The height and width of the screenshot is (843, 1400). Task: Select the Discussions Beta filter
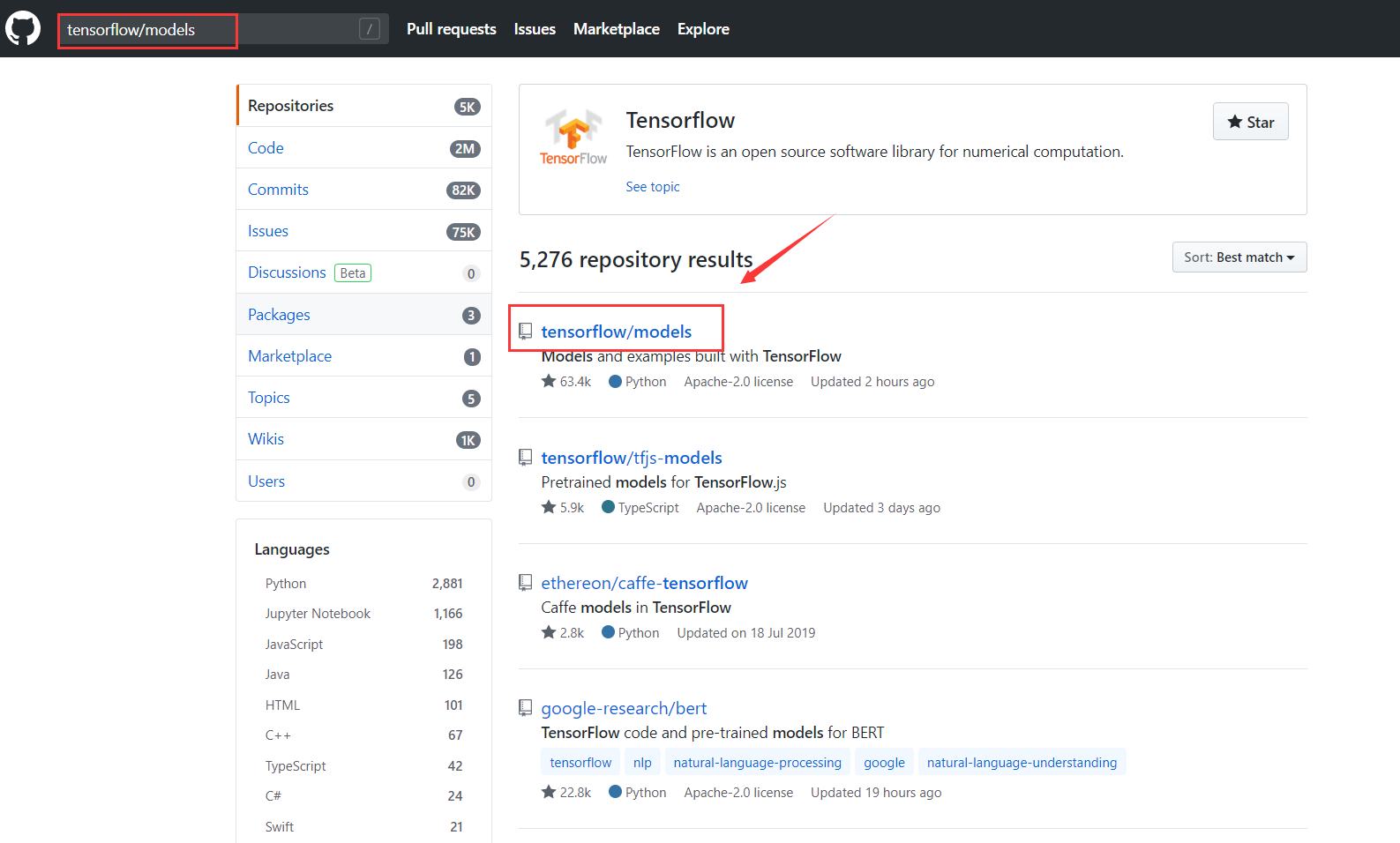(x=363, y=272)
